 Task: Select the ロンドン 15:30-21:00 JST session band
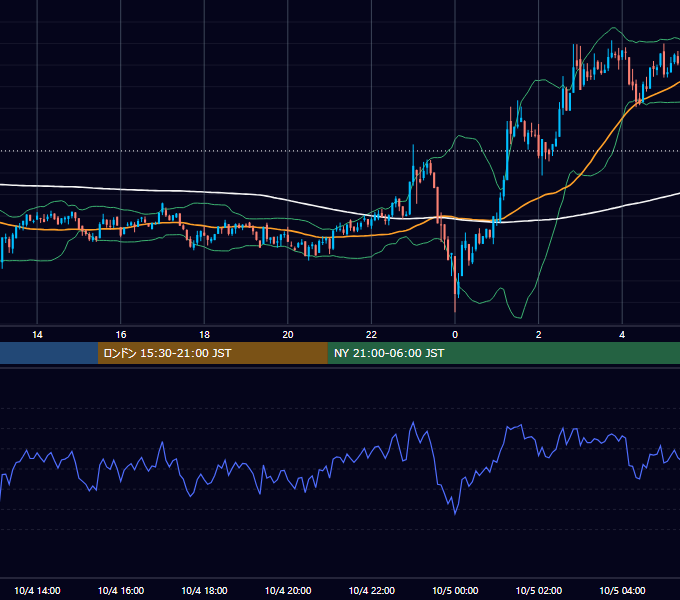(212, 353)
